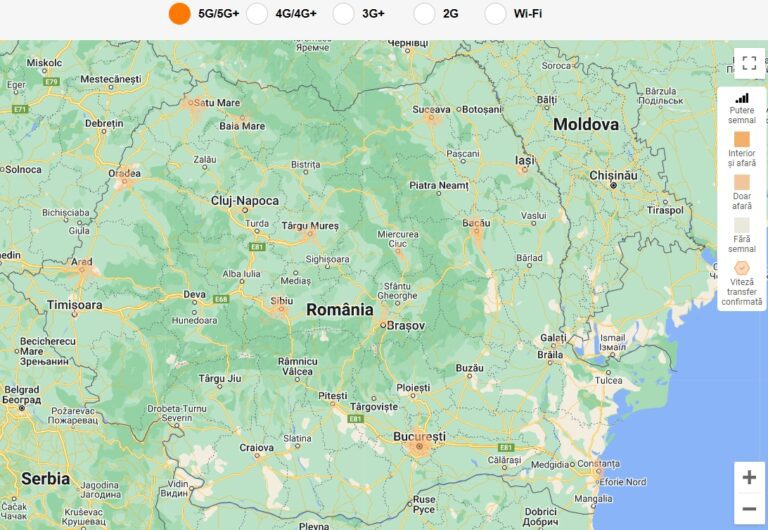Click the 'Bălți' city label
Viewport: 768px width, 530px height.
[547, 99]
